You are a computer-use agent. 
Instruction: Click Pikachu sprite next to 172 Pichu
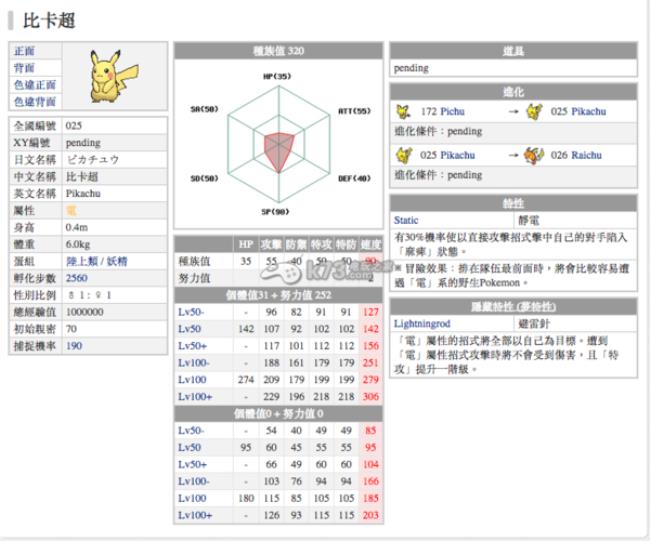pos(534,112)
